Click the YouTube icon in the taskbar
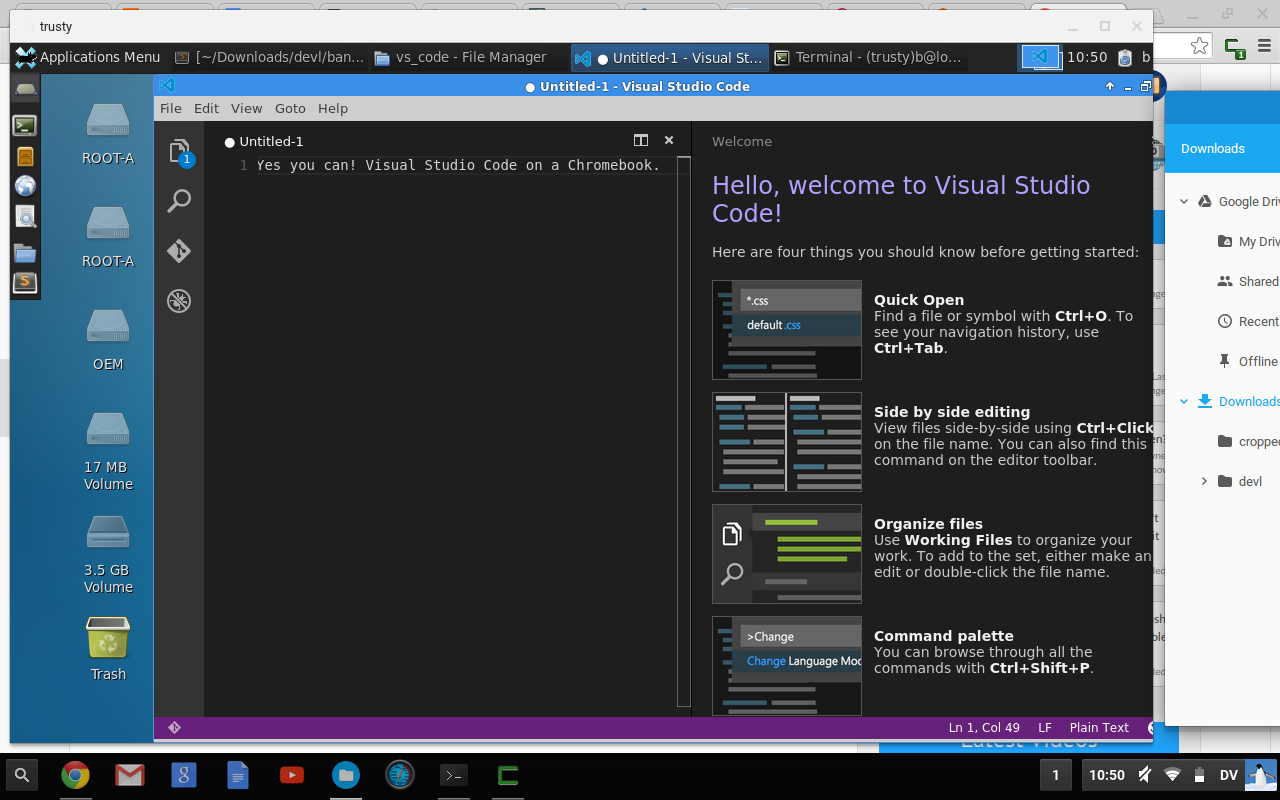This screenshot has height=800, width=1280. 291,775
